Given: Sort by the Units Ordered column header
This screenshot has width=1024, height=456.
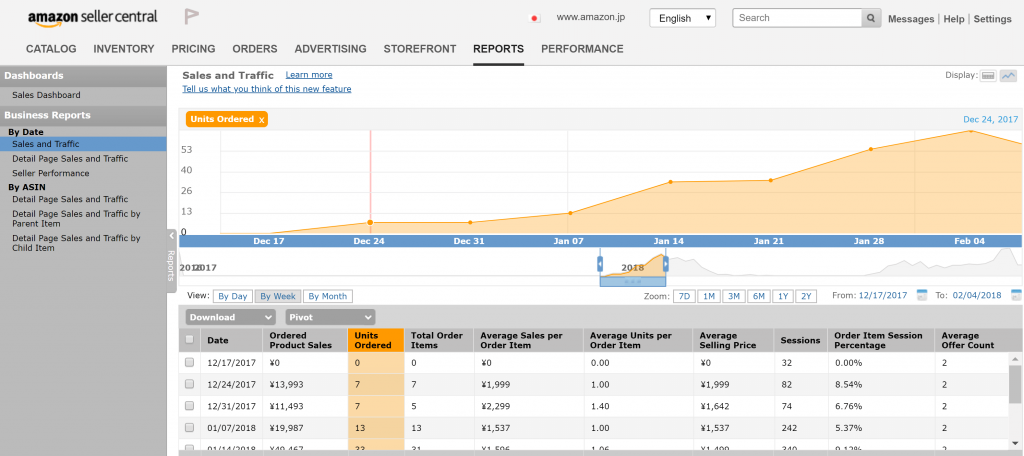Looking at the screenshot, I should coord(376,340).
